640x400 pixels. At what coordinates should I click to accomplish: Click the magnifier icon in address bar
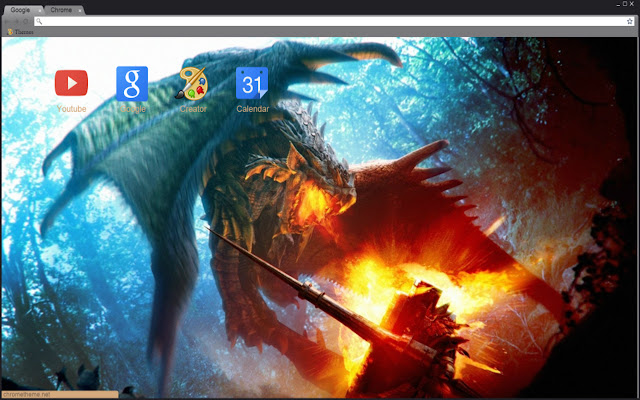click(x=39, y=21)
